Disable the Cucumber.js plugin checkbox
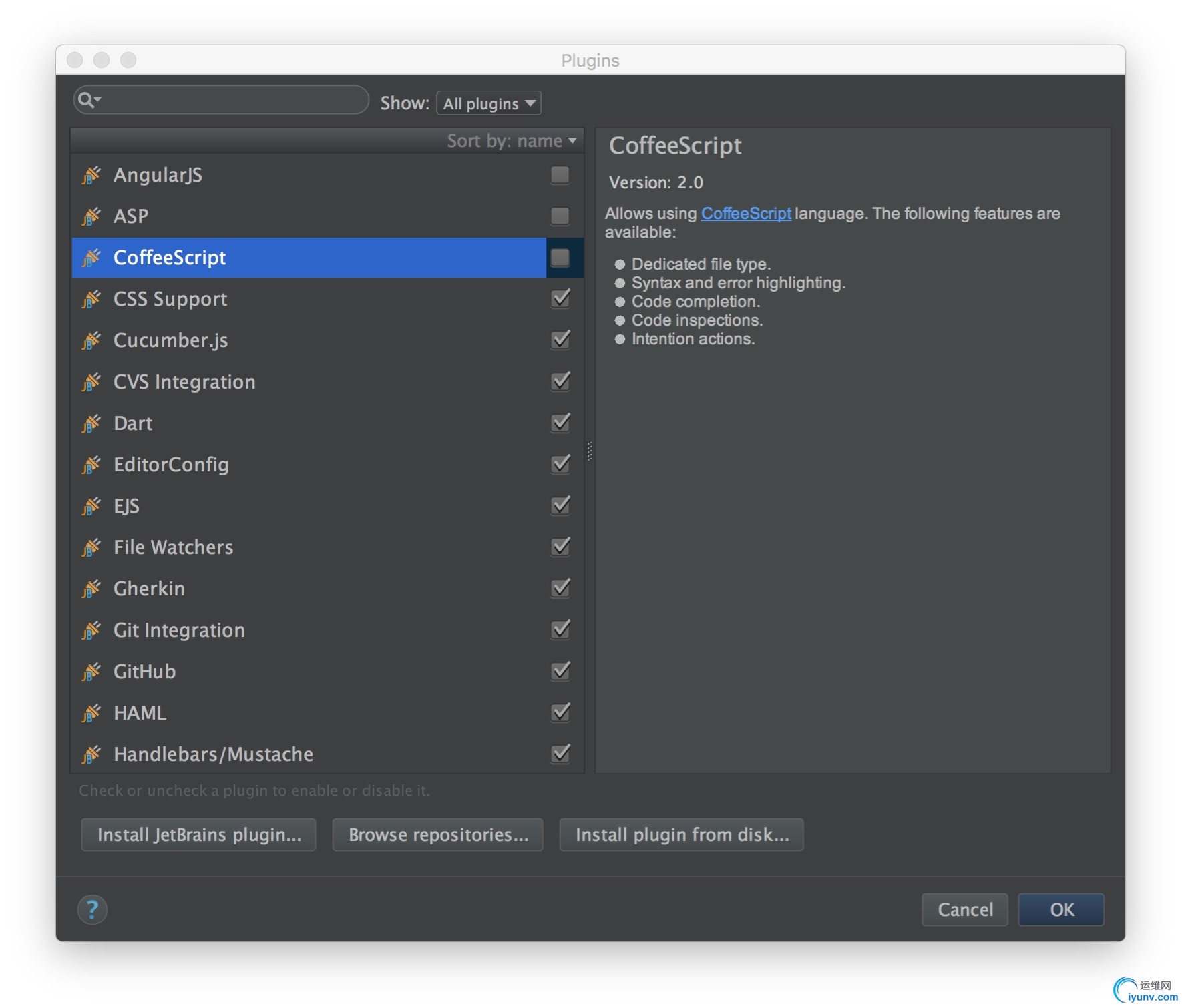This screenshot has height=1008, width=1182. click(560, 340)
